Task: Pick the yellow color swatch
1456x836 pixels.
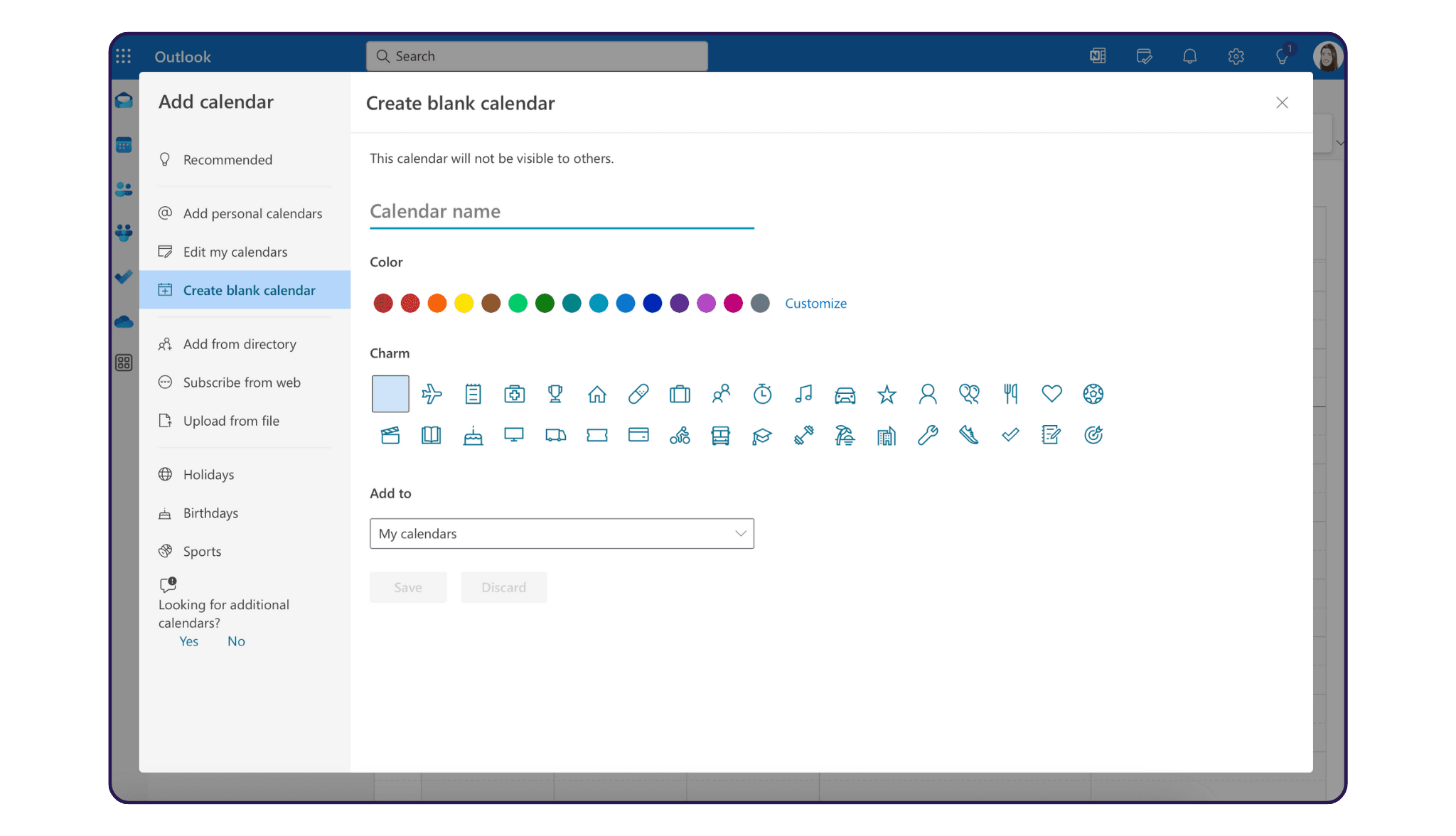Action: coord(464,304)
